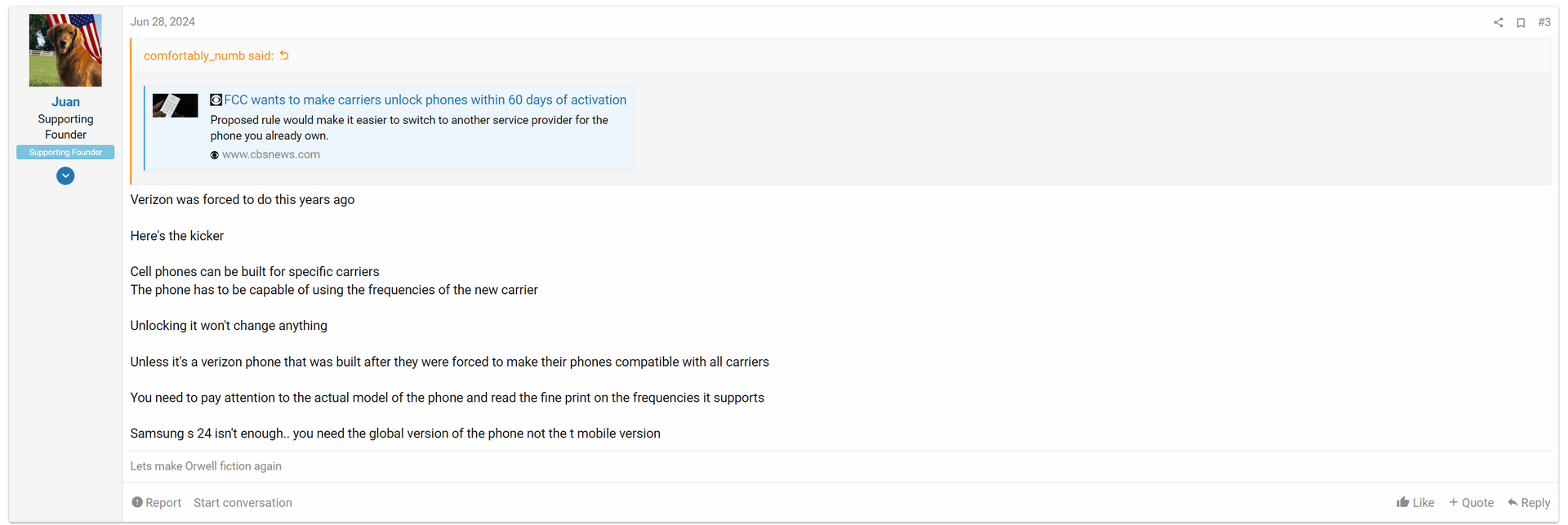
Task: Open Juan's avatar with golden retriever
Action: pos(65,50)
